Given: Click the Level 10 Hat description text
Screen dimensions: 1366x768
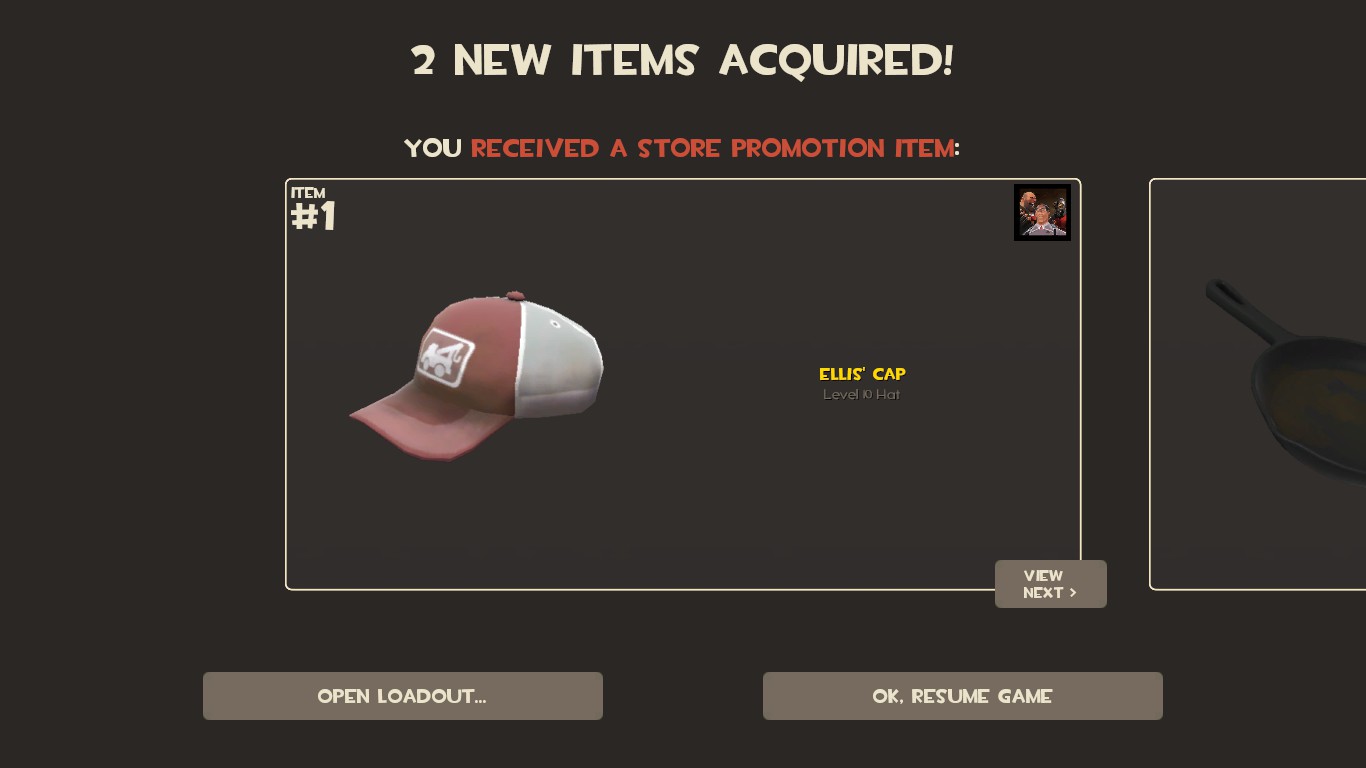Looking at the screenshot, I should 862,395.
